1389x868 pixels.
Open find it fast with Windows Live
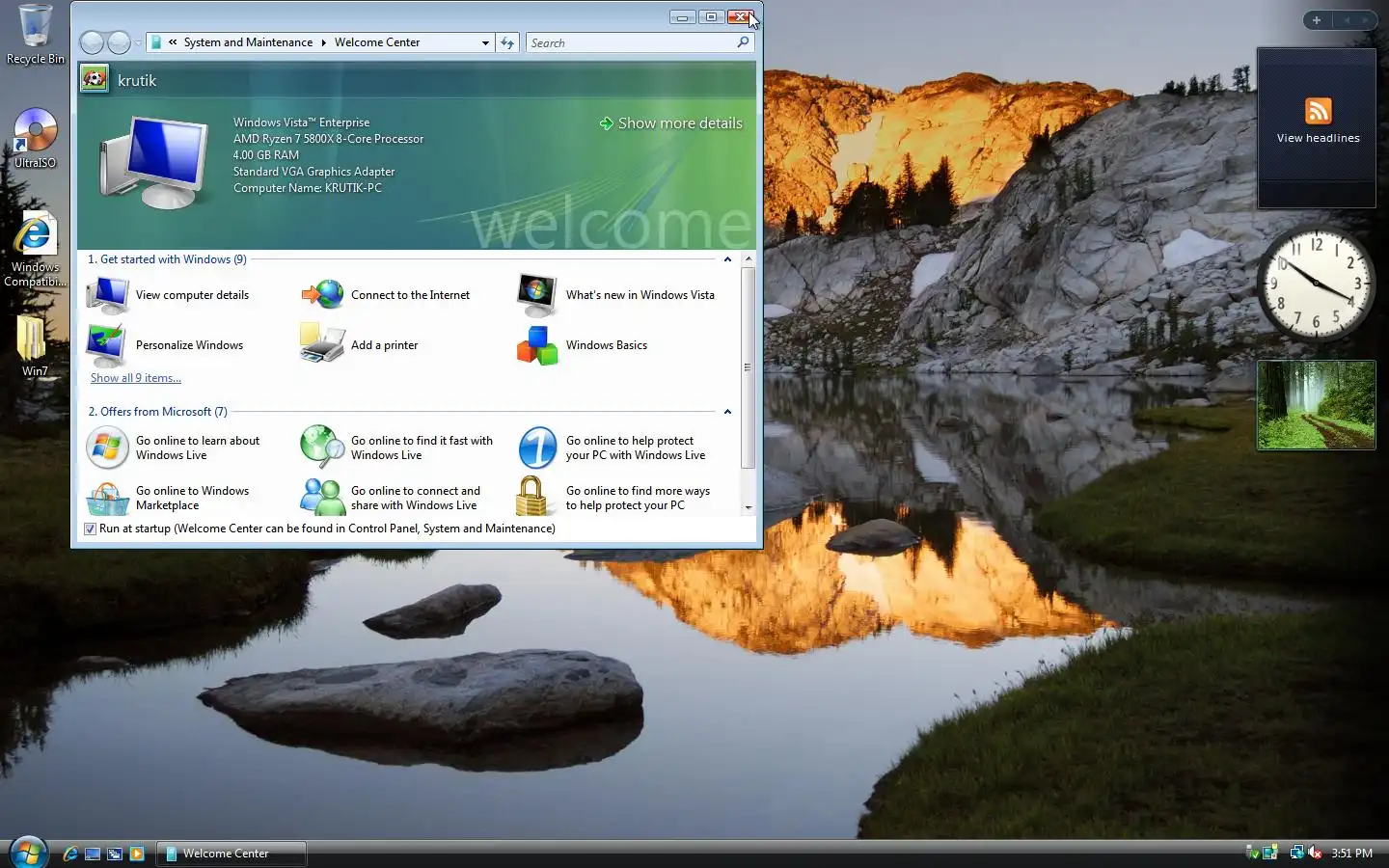click(396, 448)
